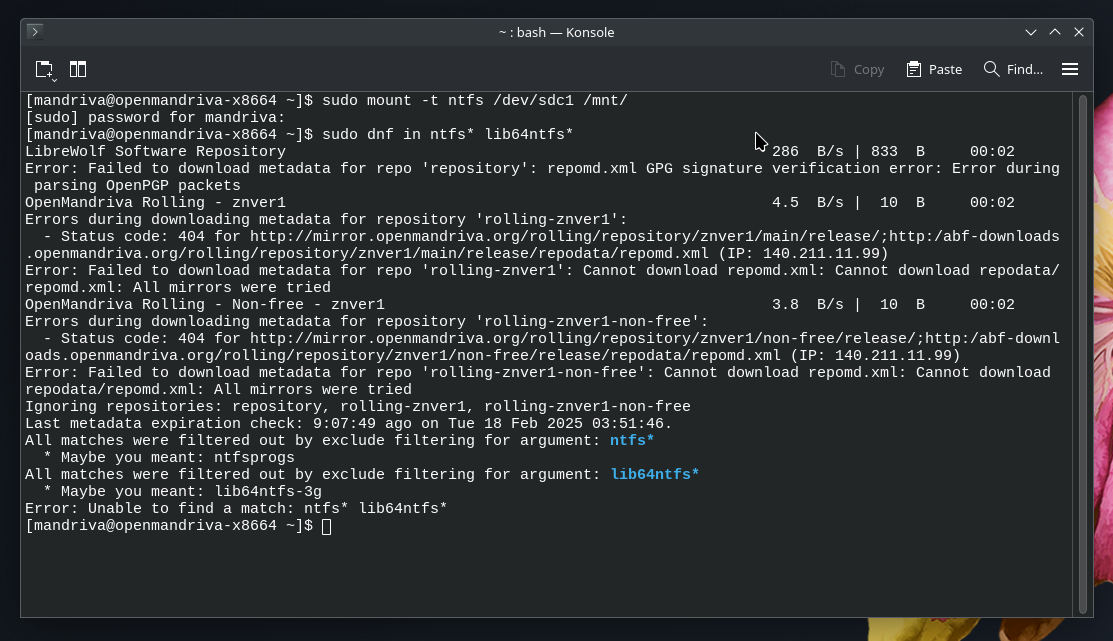Click the Paste clipboard icon in toolbar
Image resolution: width=1113 pixels, height=641 pixels.
click(914, 70)
